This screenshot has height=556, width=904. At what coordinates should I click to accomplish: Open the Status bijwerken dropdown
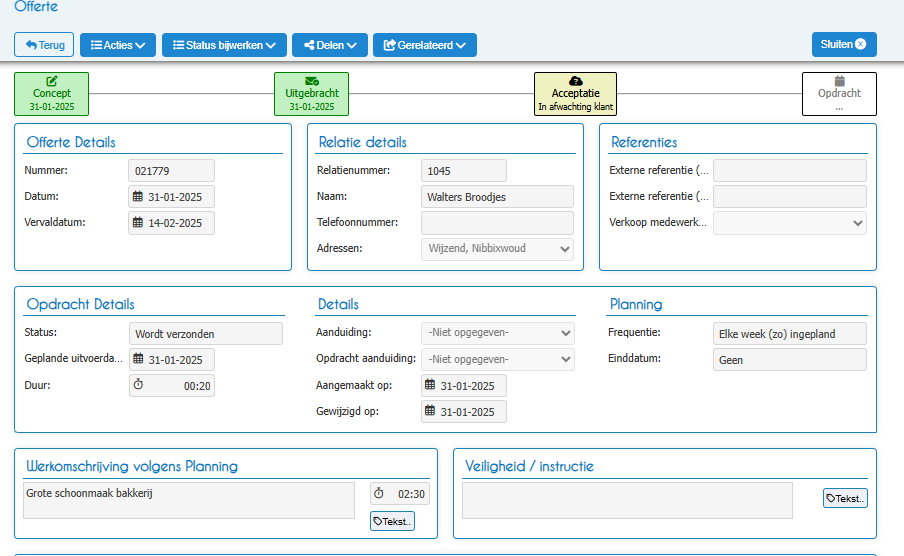224,45
